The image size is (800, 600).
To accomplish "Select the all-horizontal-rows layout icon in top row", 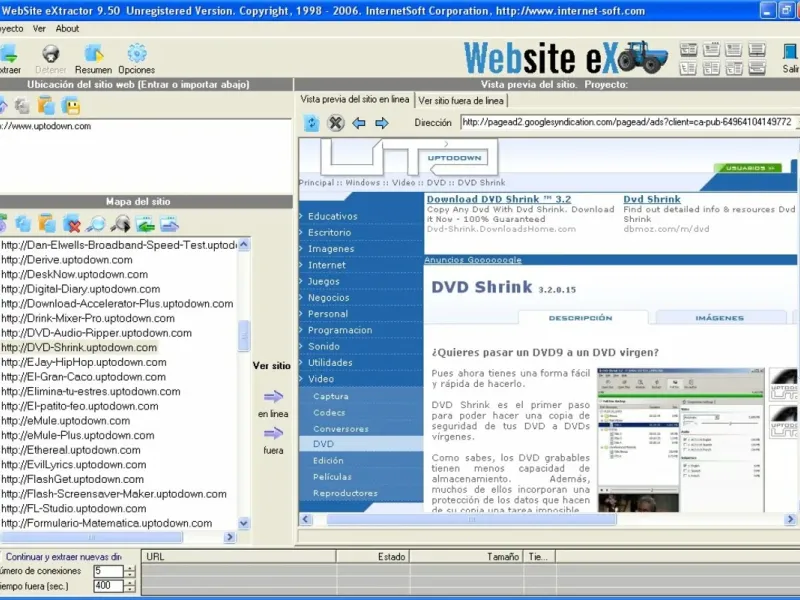I will [x=757, y=49].
